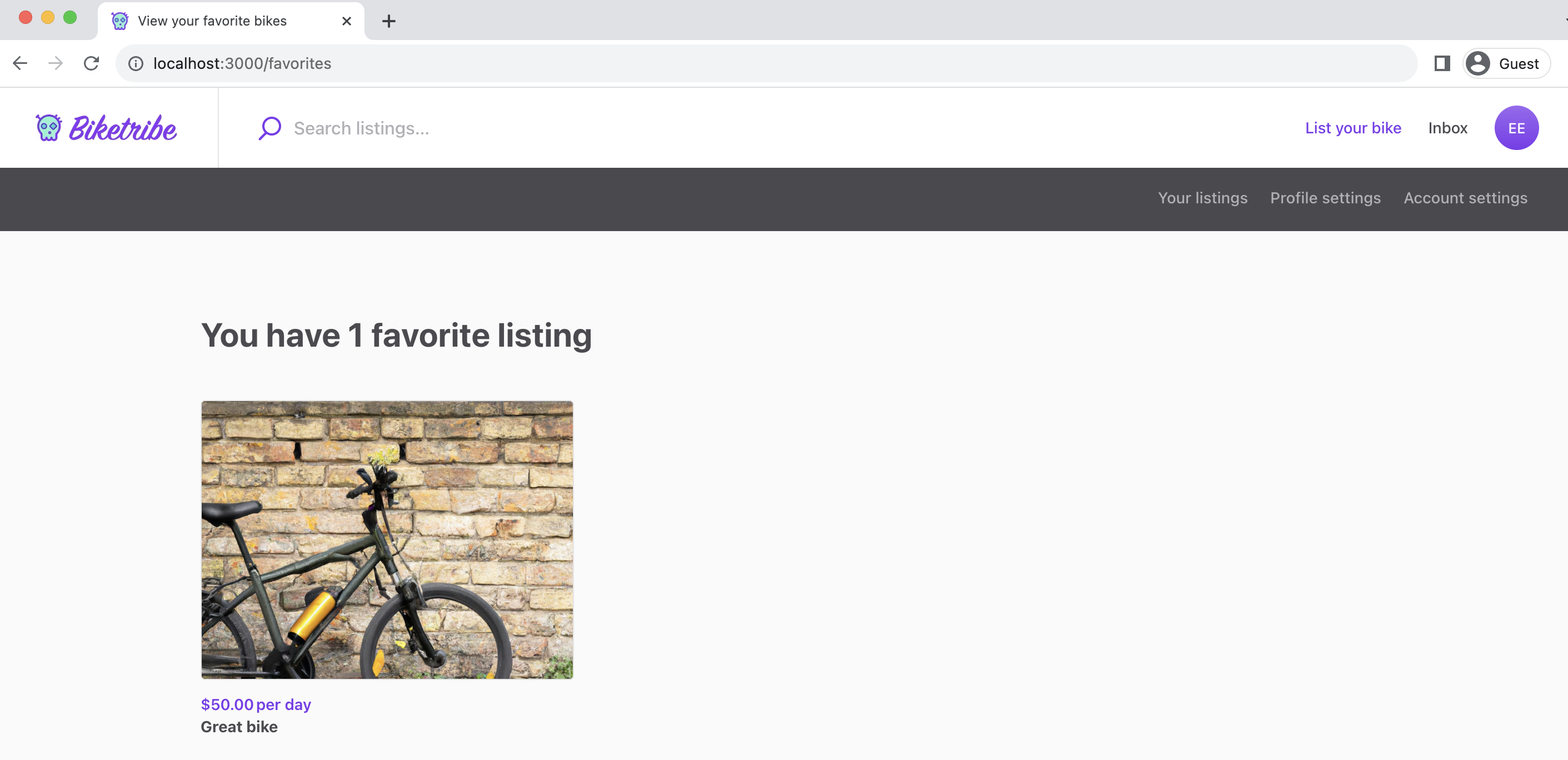Click the forward navigation arrow

pos(56,63)
